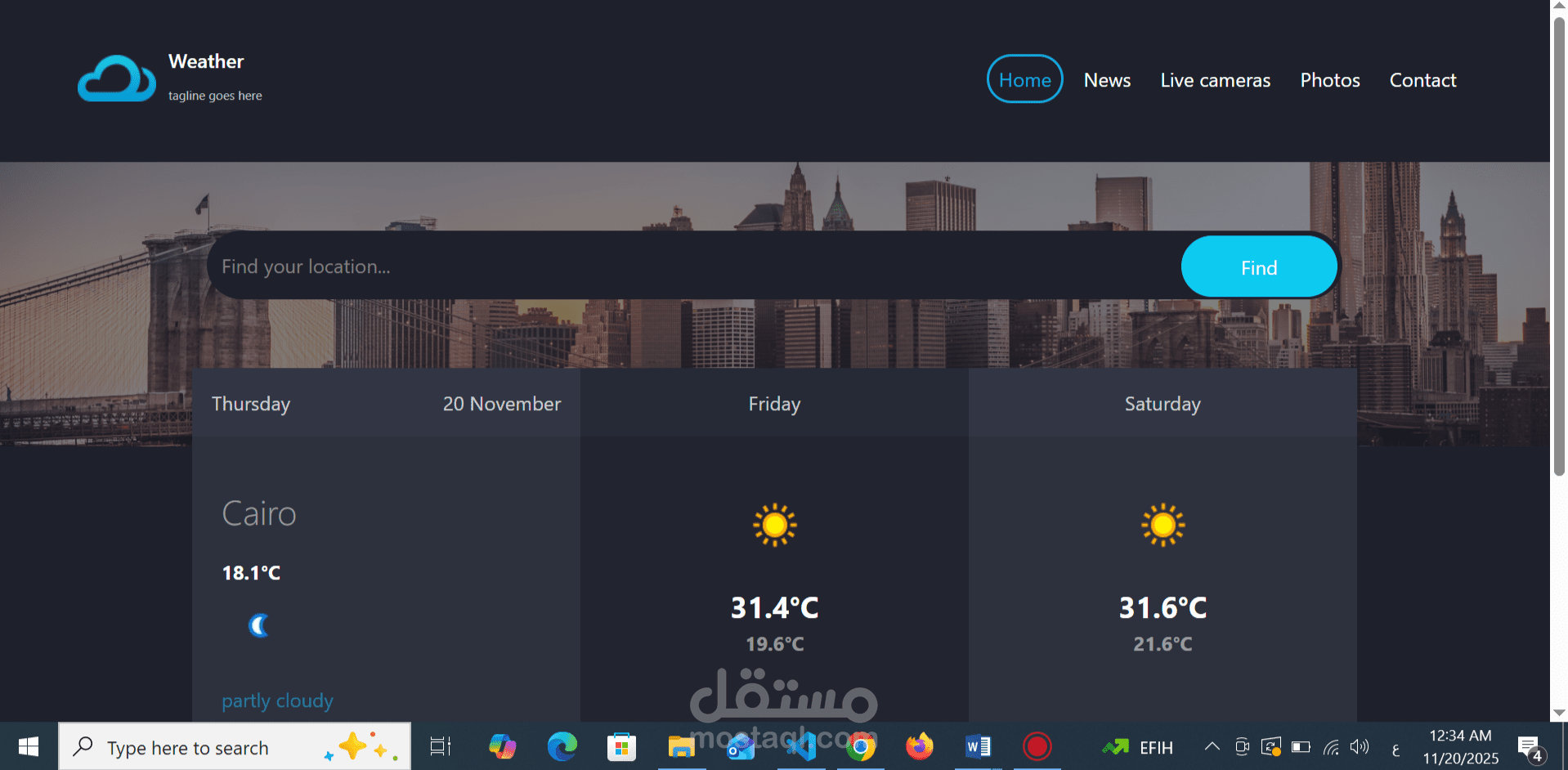Click Saturday's 31.6°C high temperature

[1163, 607]
